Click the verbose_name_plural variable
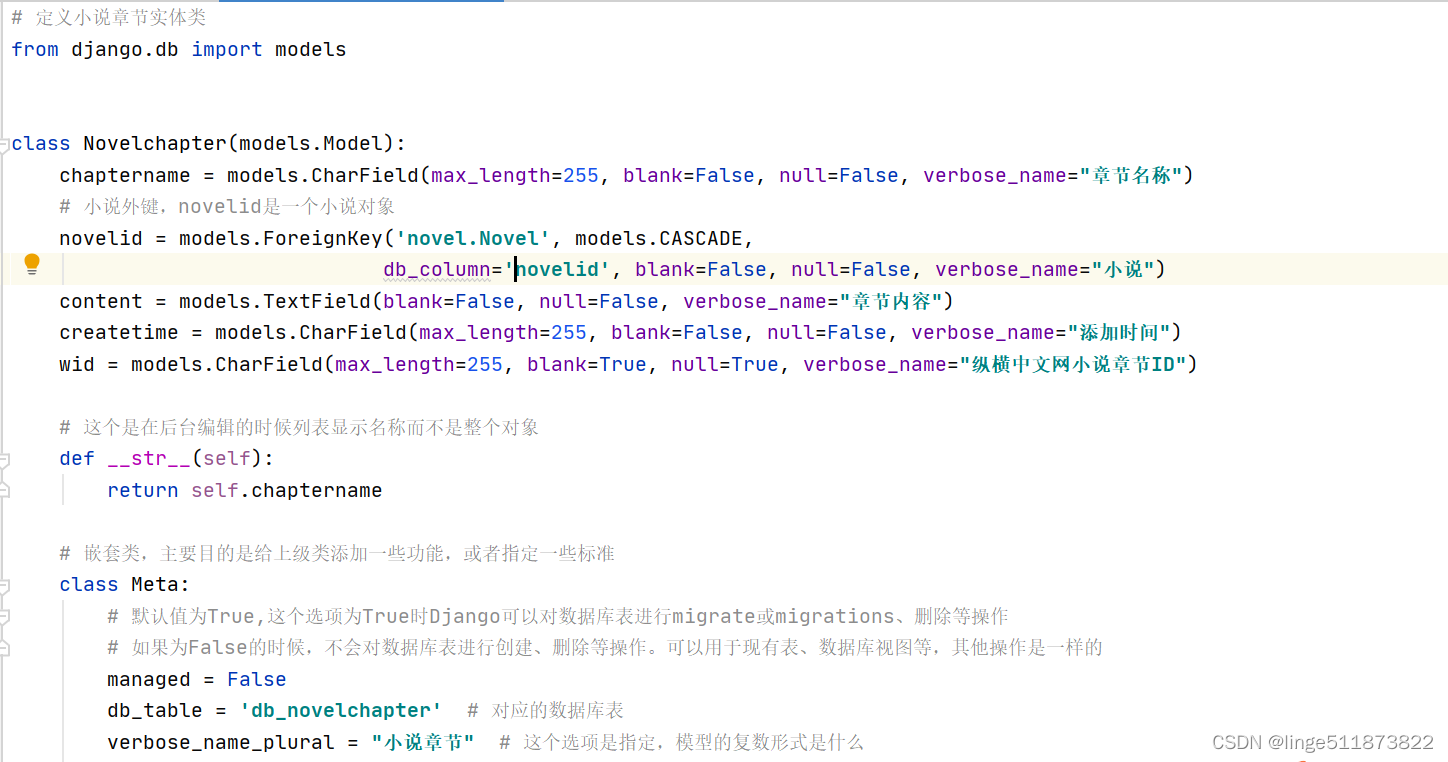The image size is (1448, 762). pyautogui.click(x=221, y=742)
